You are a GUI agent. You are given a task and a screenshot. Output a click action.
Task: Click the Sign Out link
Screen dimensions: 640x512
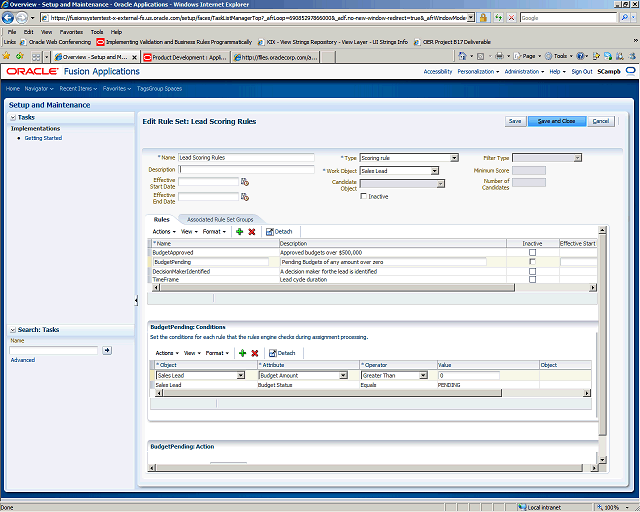pos(582,71)
